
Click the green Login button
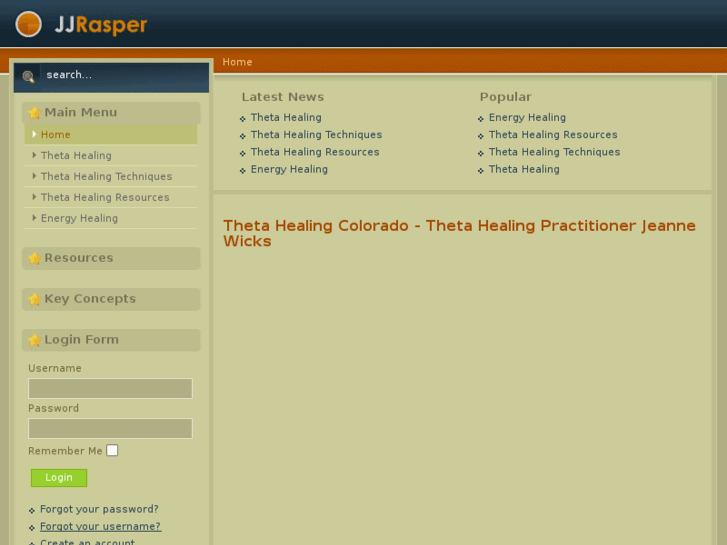point(59,478)
